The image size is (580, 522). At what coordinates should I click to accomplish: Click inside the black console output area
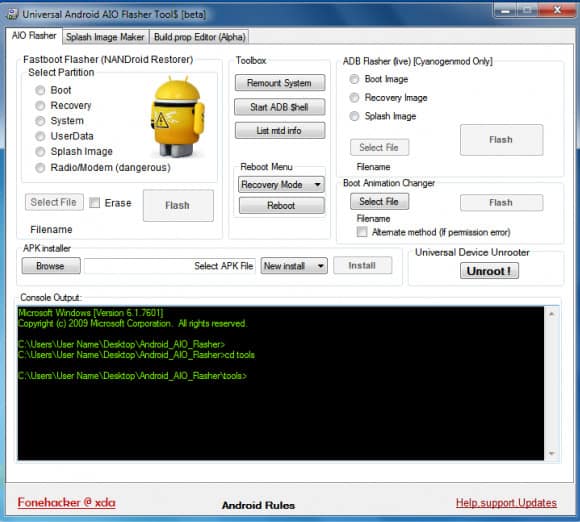click(x=281, y=384)
